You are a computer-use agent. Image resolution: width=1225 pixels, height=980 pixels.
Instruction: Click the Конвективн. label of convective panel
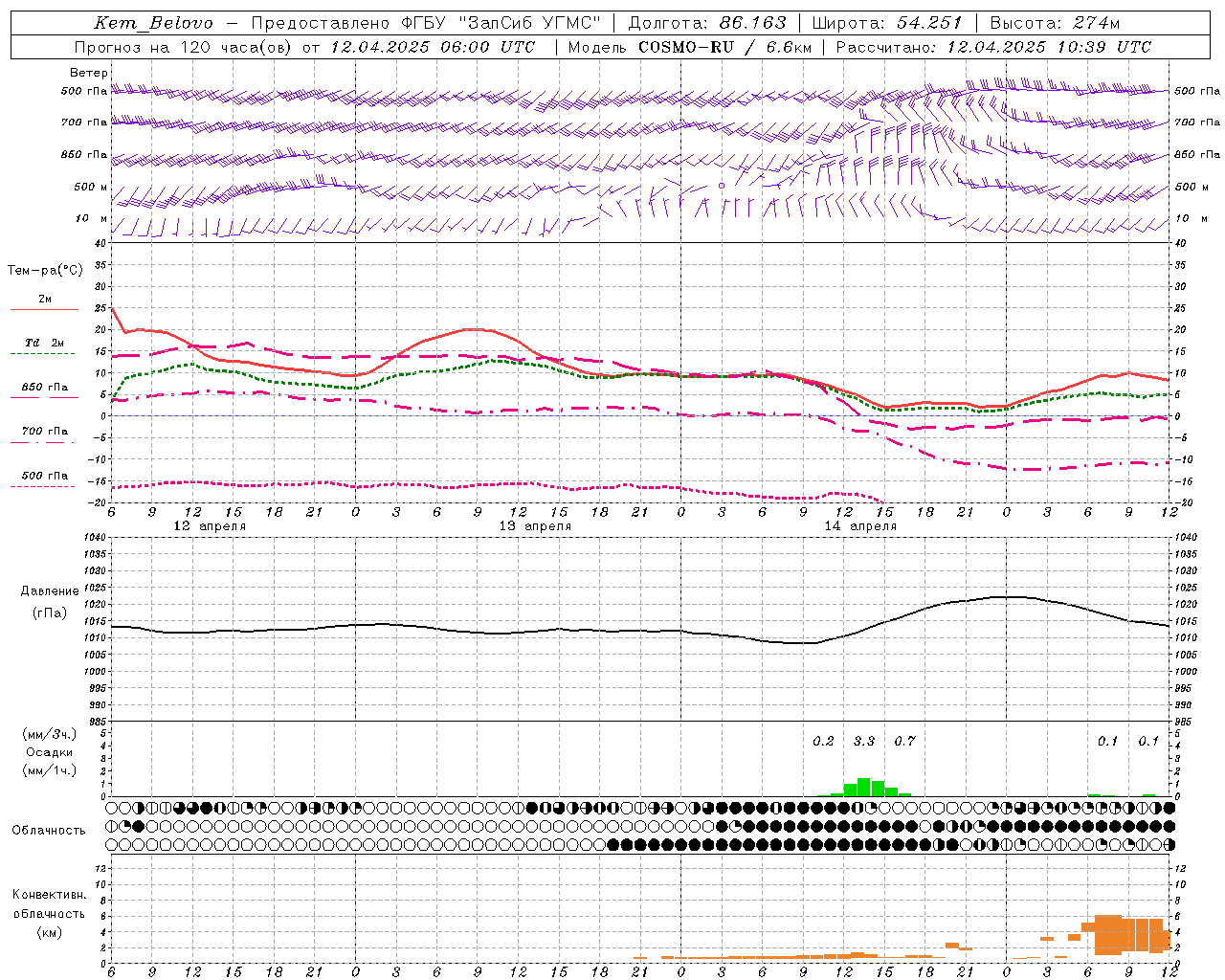(x=49, y=895)
